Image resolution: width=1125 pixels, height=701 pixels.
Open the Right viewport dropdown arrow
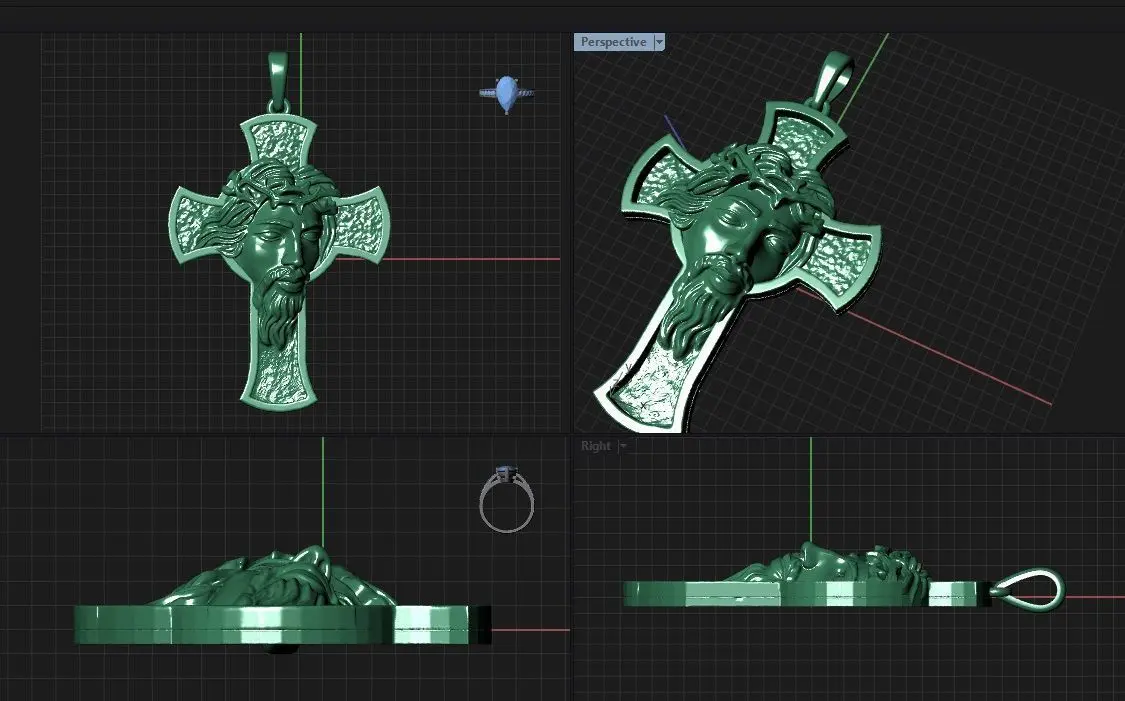pyautogui.click(x=623, y=446)
